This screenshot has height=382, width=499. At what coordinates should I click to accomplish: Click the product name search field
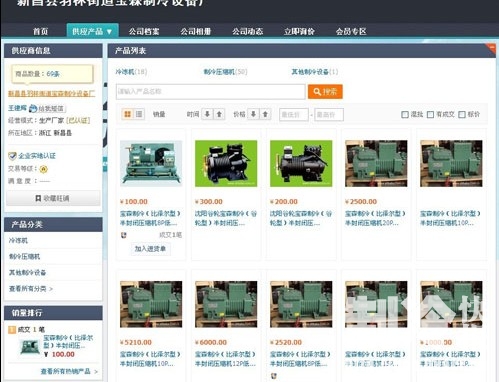211,92
